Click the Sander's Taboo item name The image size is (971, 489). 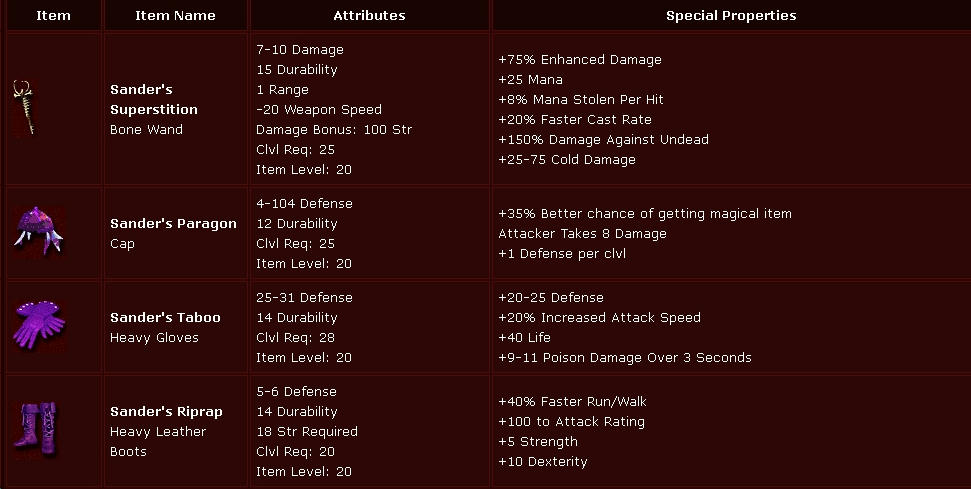[165, 318]
